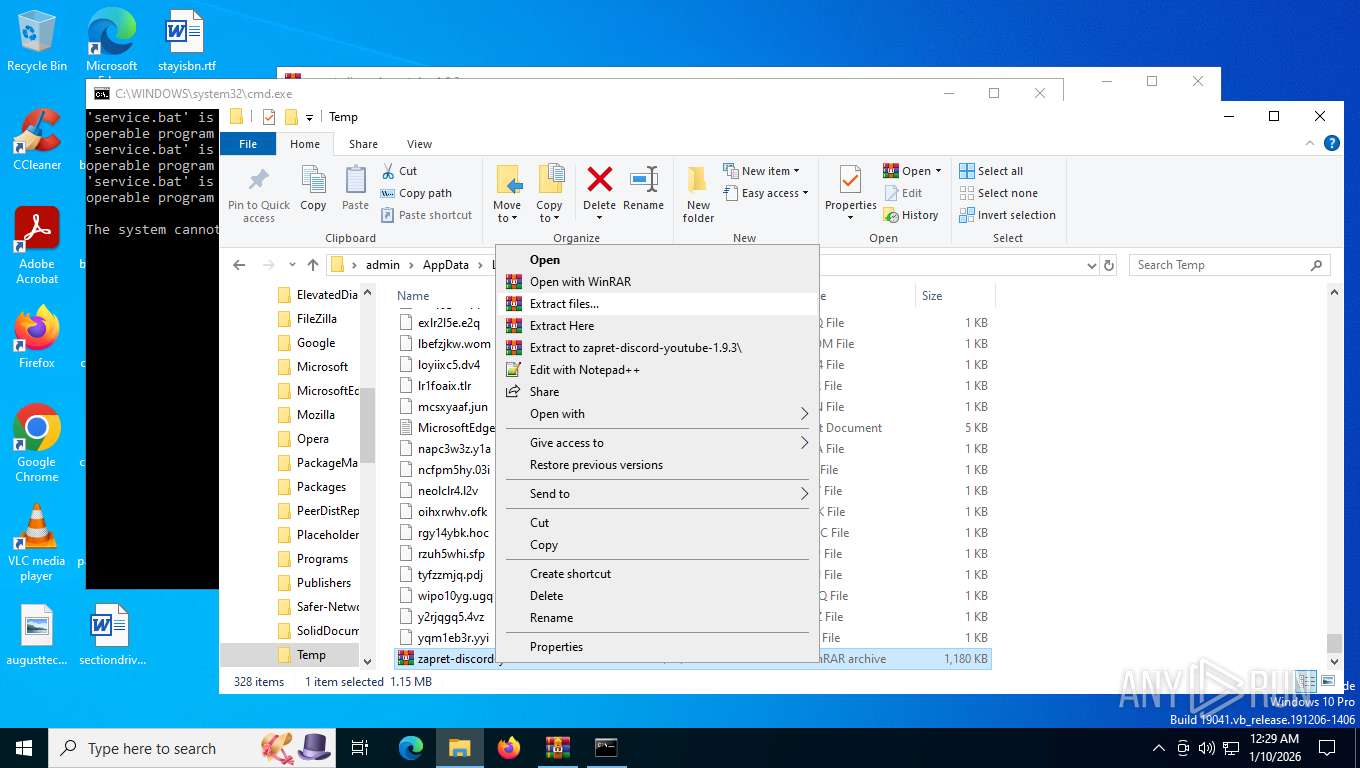Click the red Delete ribbon icon
The image size is (1360, 768).
(x=599, y=180)
